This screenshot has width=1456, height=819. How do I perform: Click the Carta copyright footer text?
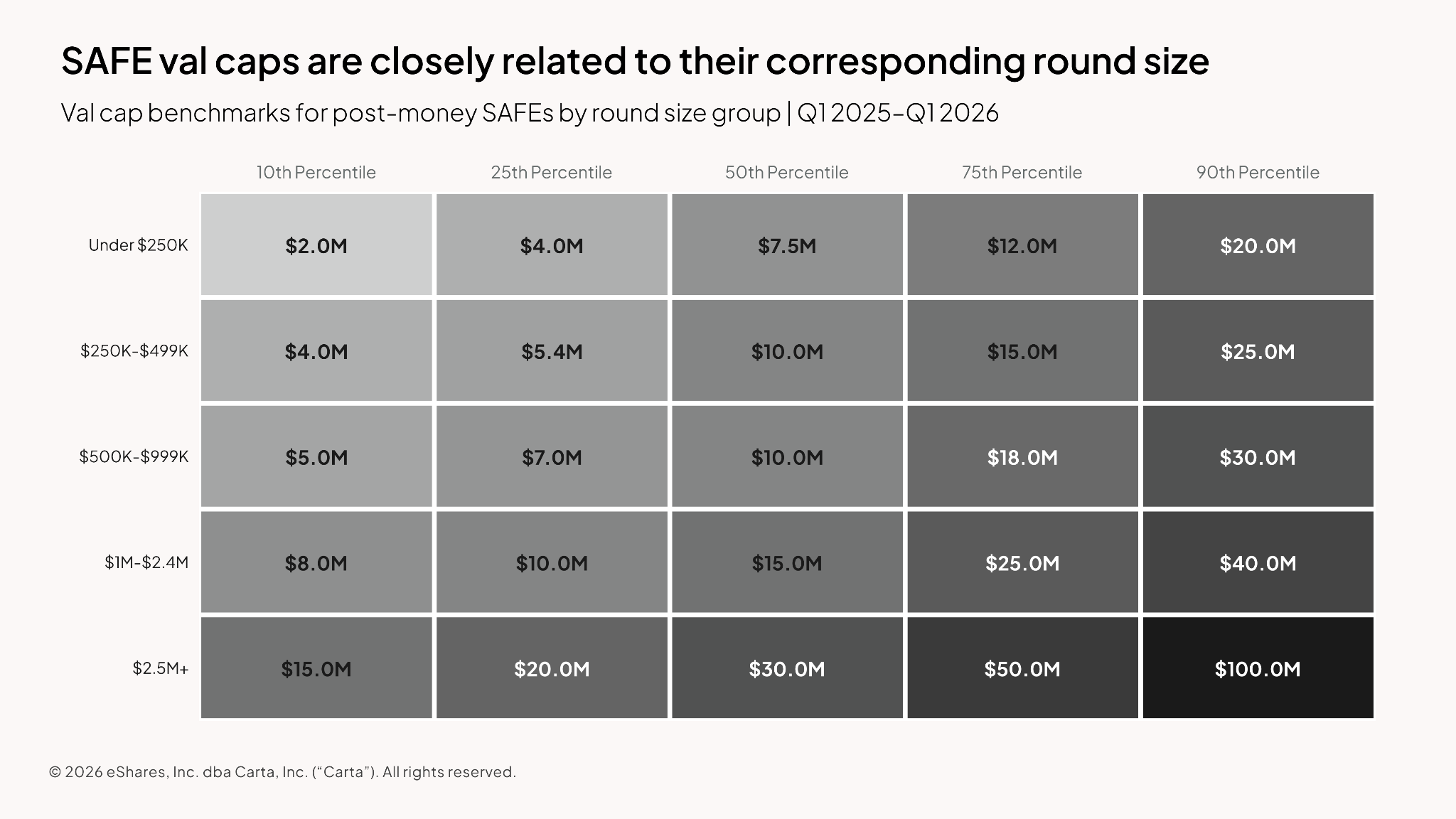pos(282,772)
